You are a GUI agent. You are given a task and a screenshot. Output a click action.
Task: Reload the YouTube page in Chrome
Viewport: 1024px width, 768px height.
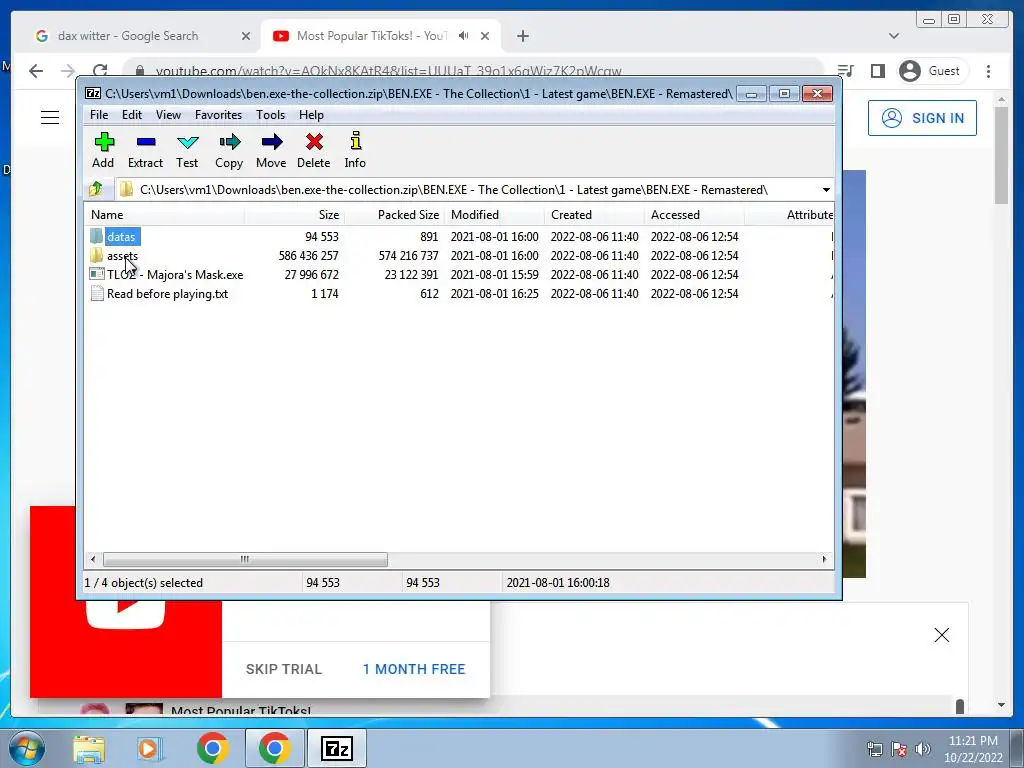click(x=100, y=71)
